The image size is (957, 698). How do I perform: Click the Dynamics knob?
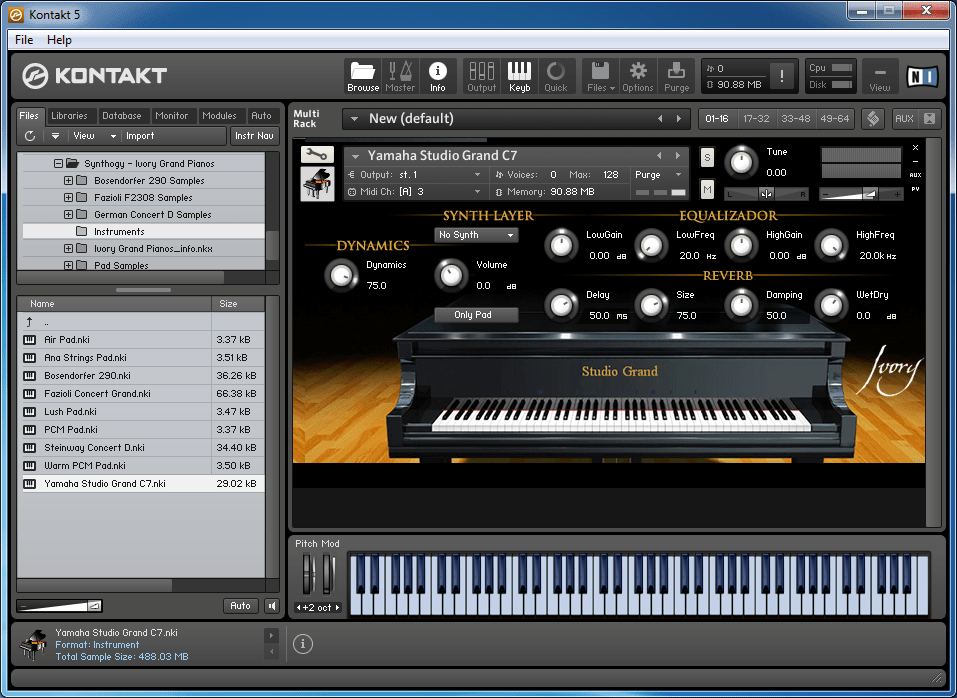tap(341, 276)
